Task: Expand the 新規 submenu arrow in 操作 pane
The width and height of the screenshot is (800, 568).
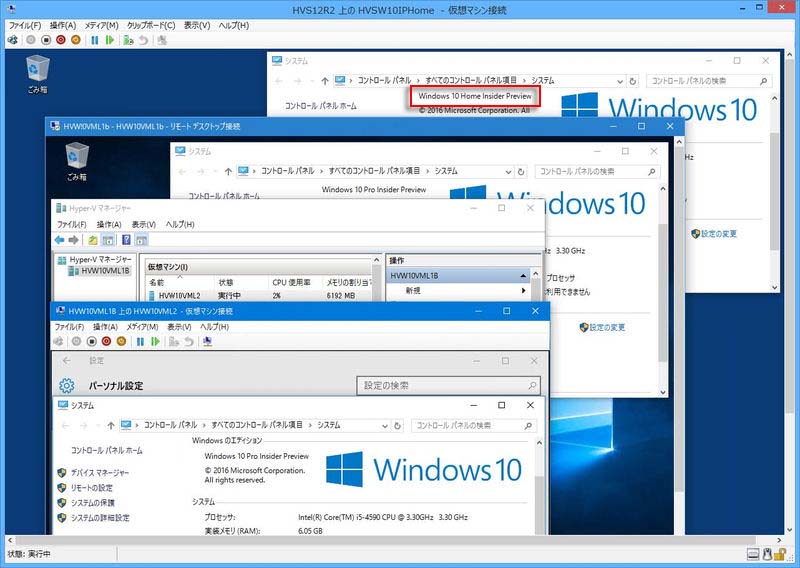Action: click(523, 290)
